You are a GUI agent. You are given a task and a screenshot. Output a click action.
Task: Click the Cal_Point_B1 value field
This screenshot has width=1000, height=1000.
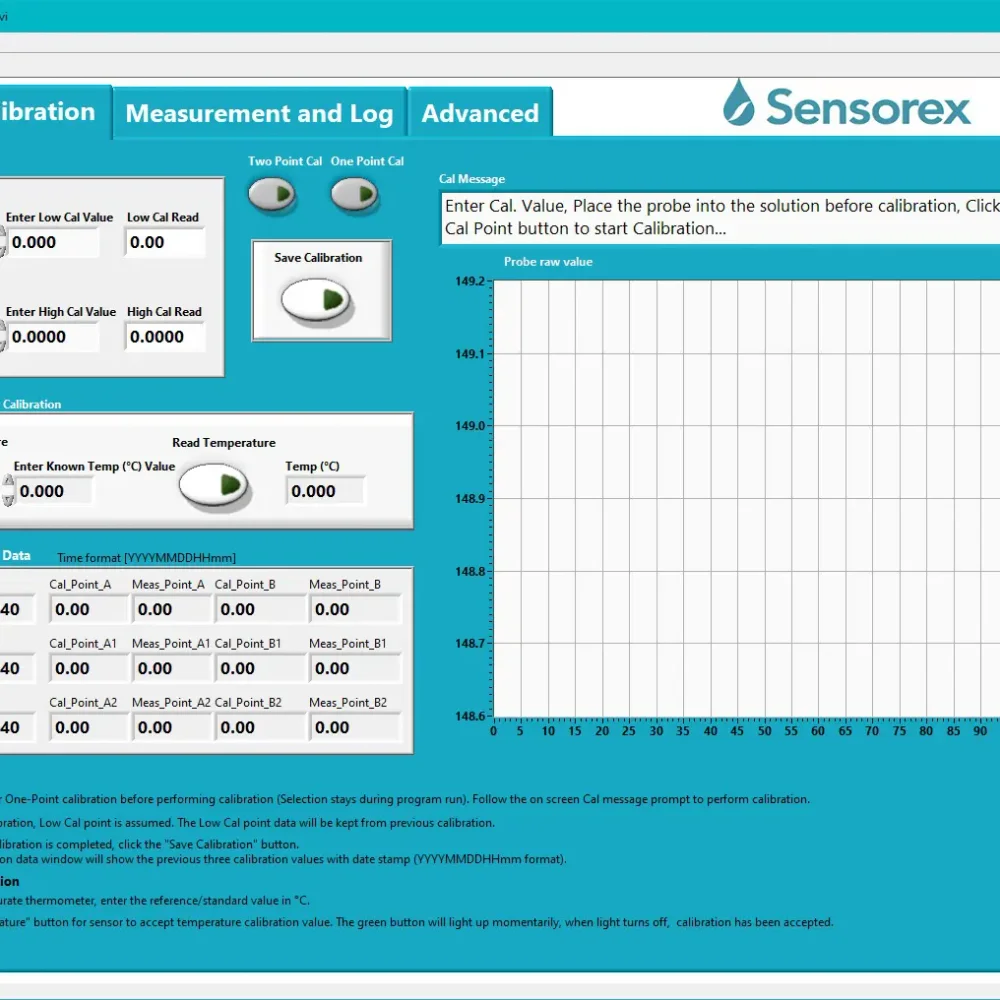(x=259, y=669)
